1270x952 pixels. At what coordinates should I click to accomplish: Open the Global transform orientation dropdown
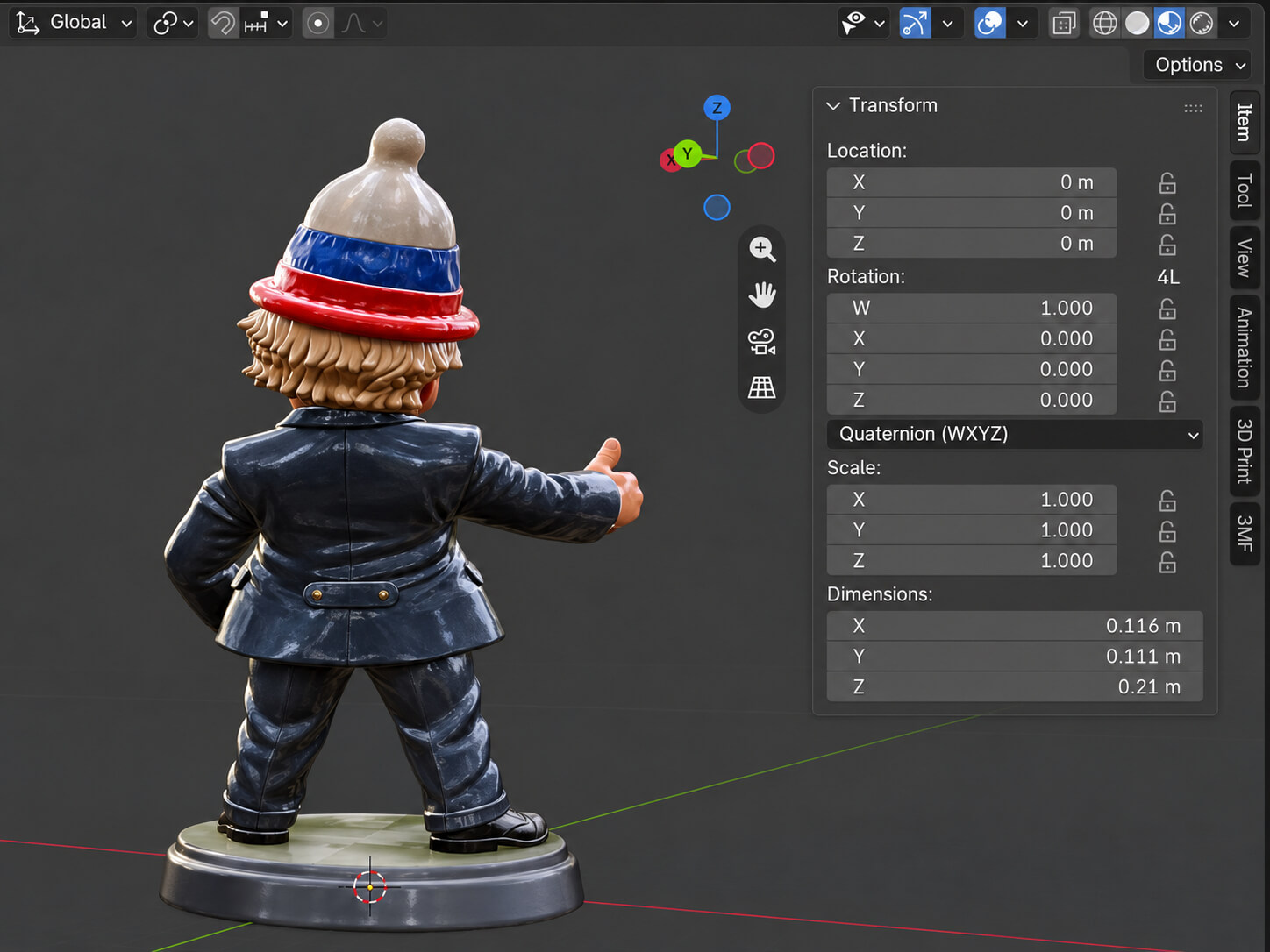(x=74, y=23)
